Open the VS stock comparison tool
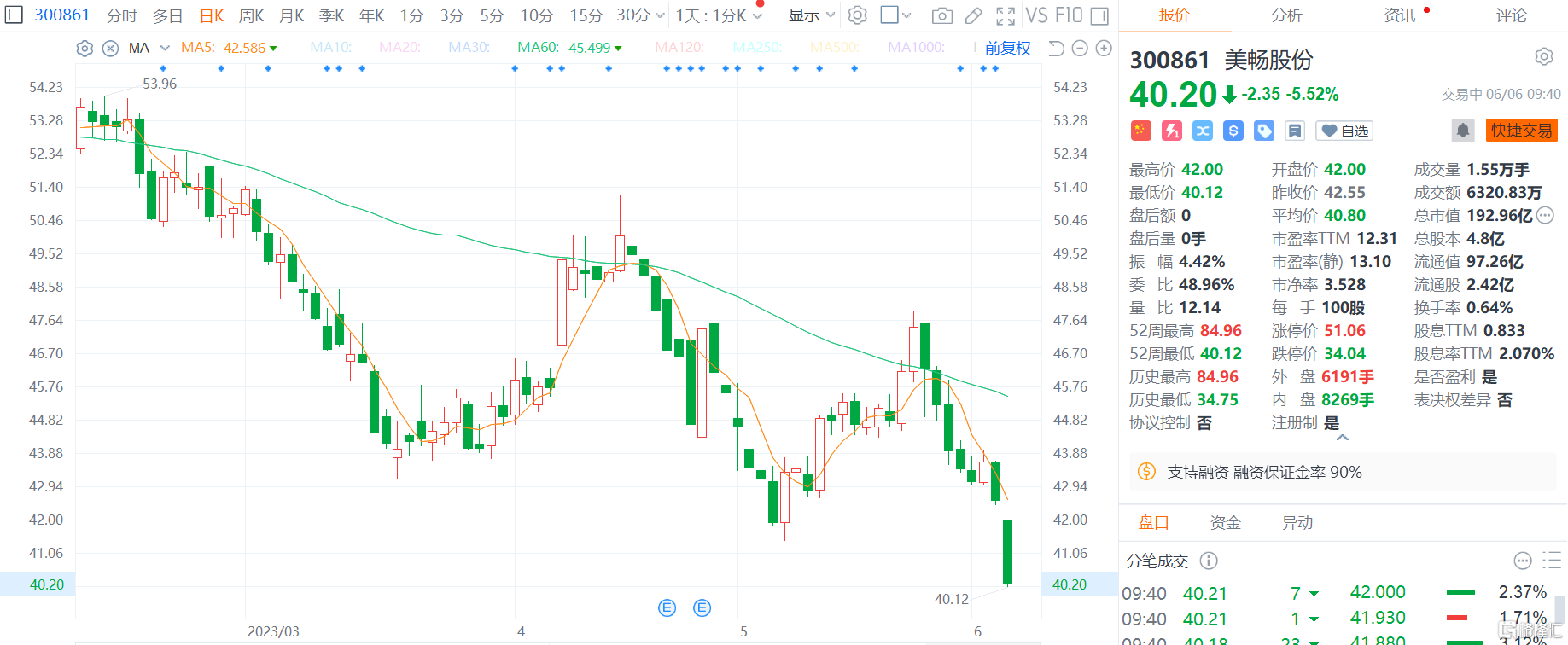 click(1037, 15)
